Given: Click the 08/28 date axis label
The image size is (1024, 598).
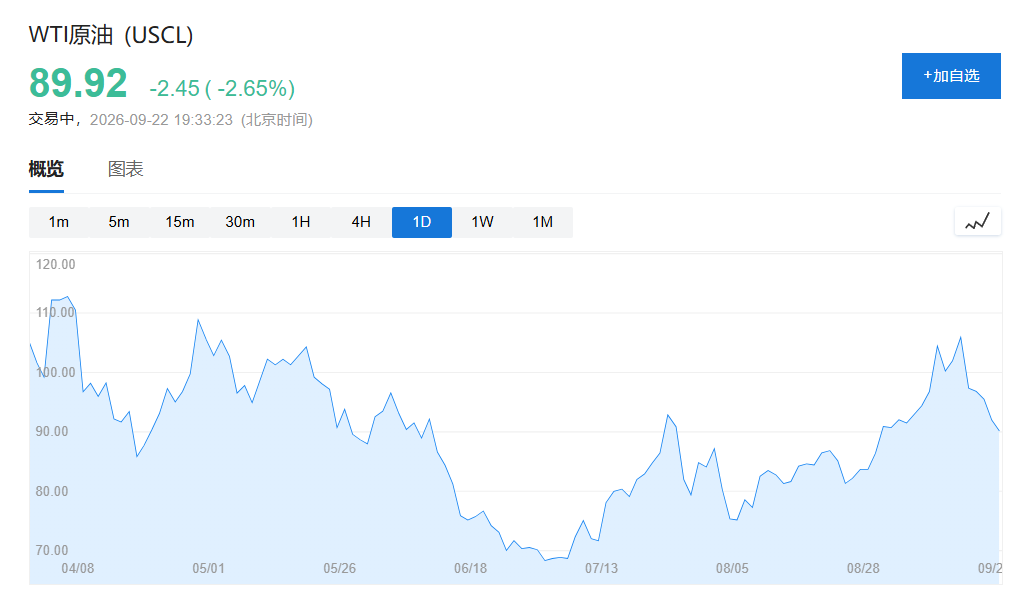Looking at the screenshot, I should (x=863, y=568).
